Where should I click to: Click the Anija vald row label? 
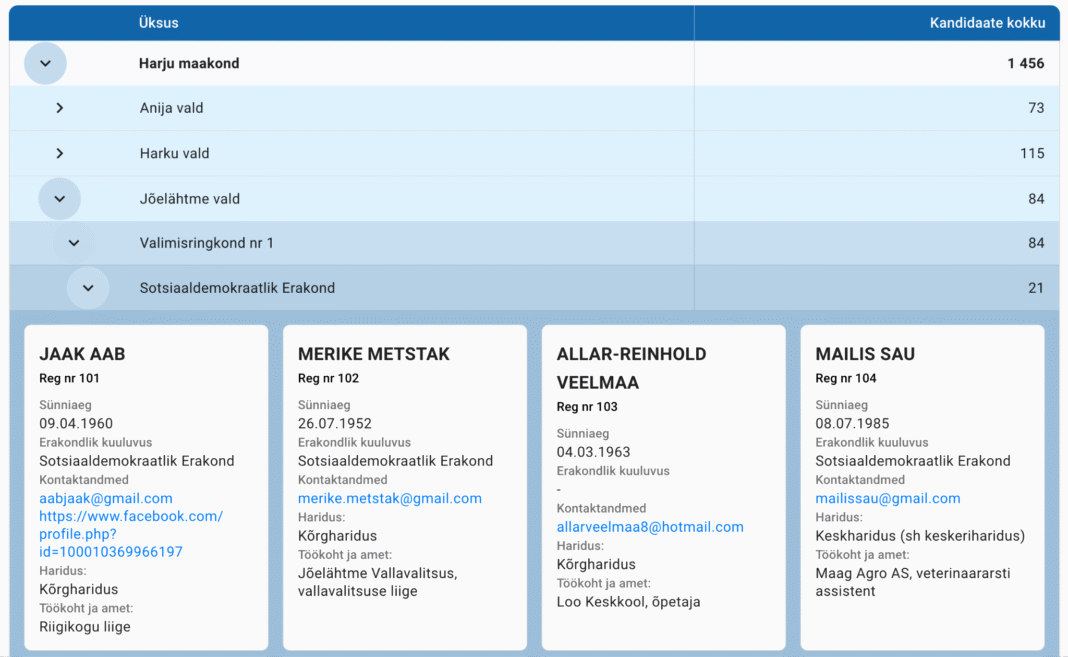tap(171, 108)
